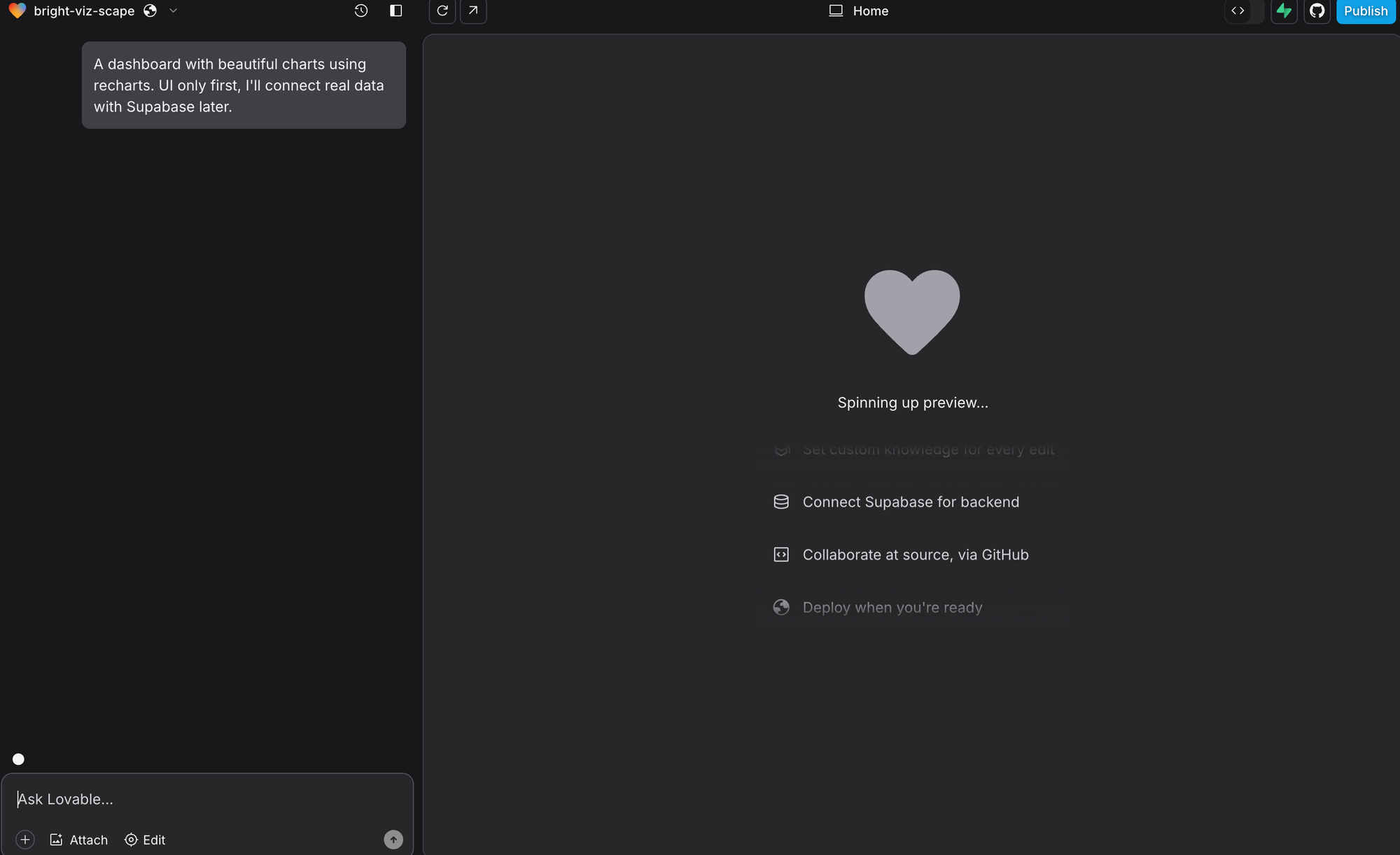This screenshot has height=855, width=1400.
Task: Click the globe icon beside bright-viz-scape
Action: click(150, 11)
